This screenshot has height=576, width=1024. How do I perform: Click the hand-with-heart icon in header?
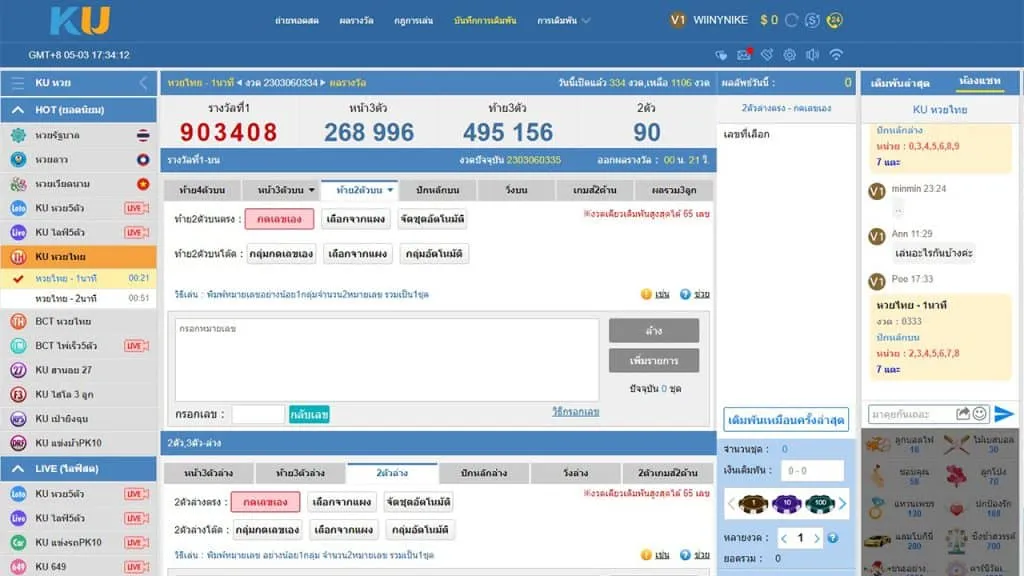pos(721,55)
